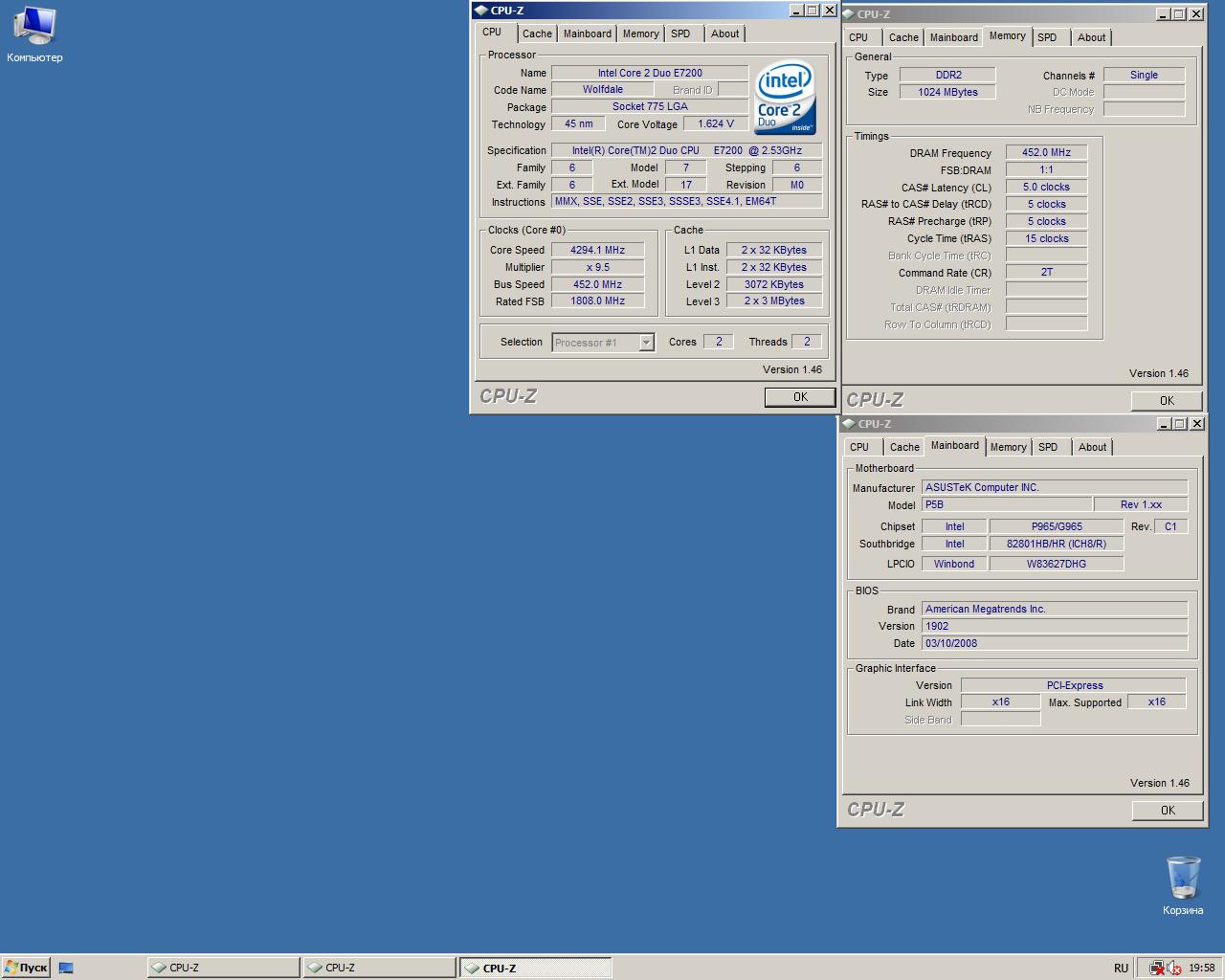This screenshot has width=1225, height=980.
Task: Open the Пуск start menu
Action: (26, 968)
